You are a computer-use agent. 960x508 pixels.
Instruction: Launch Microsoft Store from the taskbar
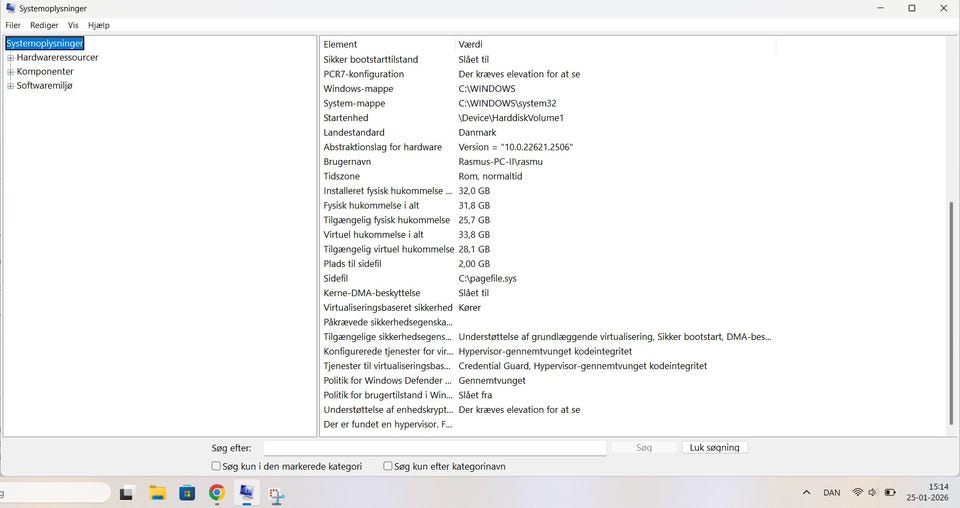187,493
